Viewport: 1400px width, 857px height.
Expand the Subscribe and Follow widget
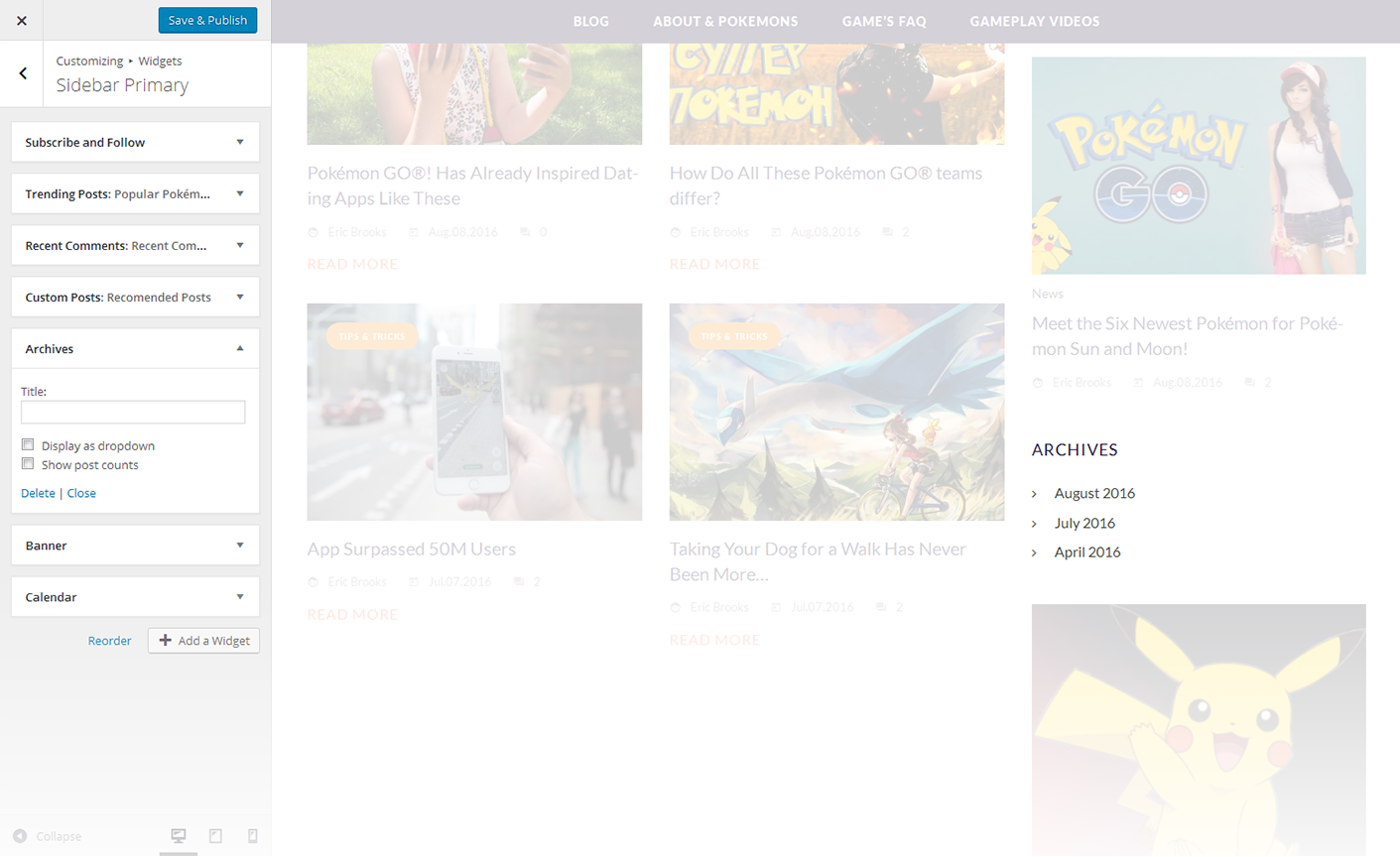(x=240, y=143)
